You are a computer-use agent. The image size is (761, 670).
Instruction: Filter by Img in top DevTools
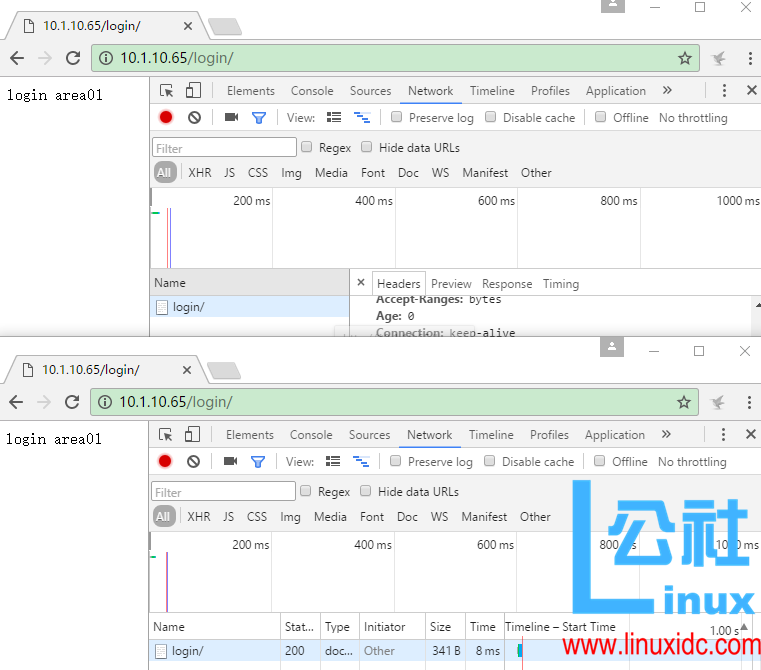point(291,173)
